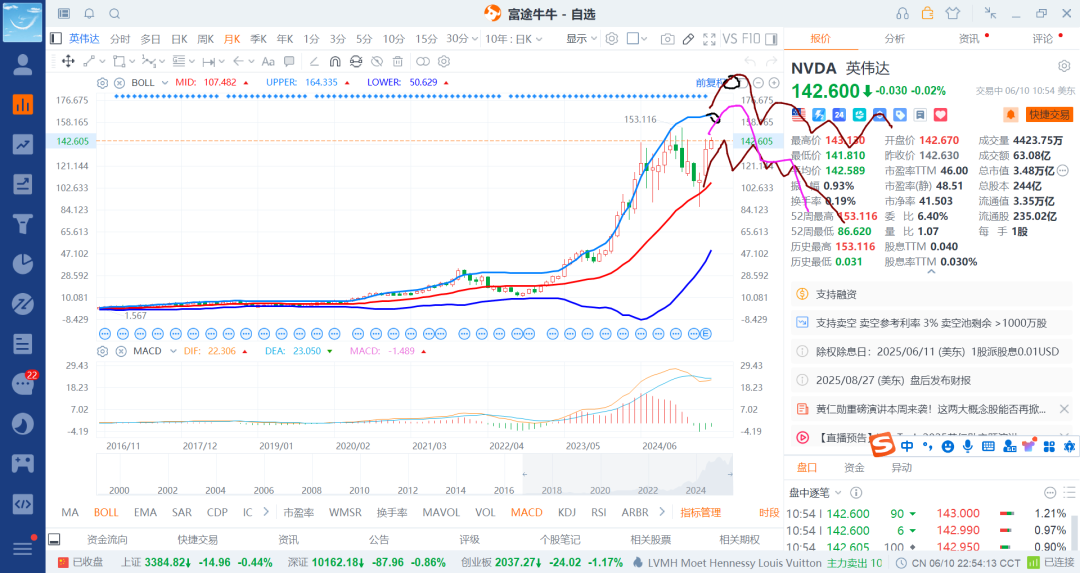
Task: Open the 10年:日K range dropdown
Action: coord(513,39)
